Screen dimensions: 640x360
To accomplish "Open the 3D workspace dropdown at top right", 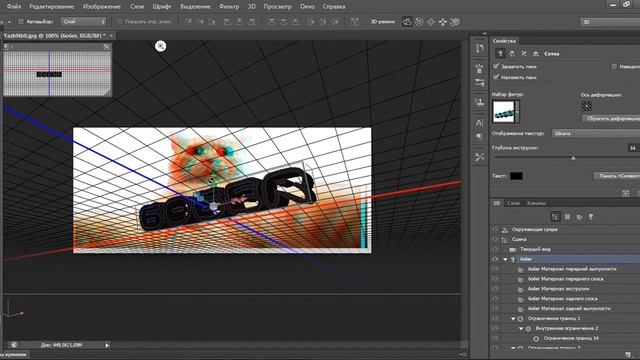I will (610, 22).
